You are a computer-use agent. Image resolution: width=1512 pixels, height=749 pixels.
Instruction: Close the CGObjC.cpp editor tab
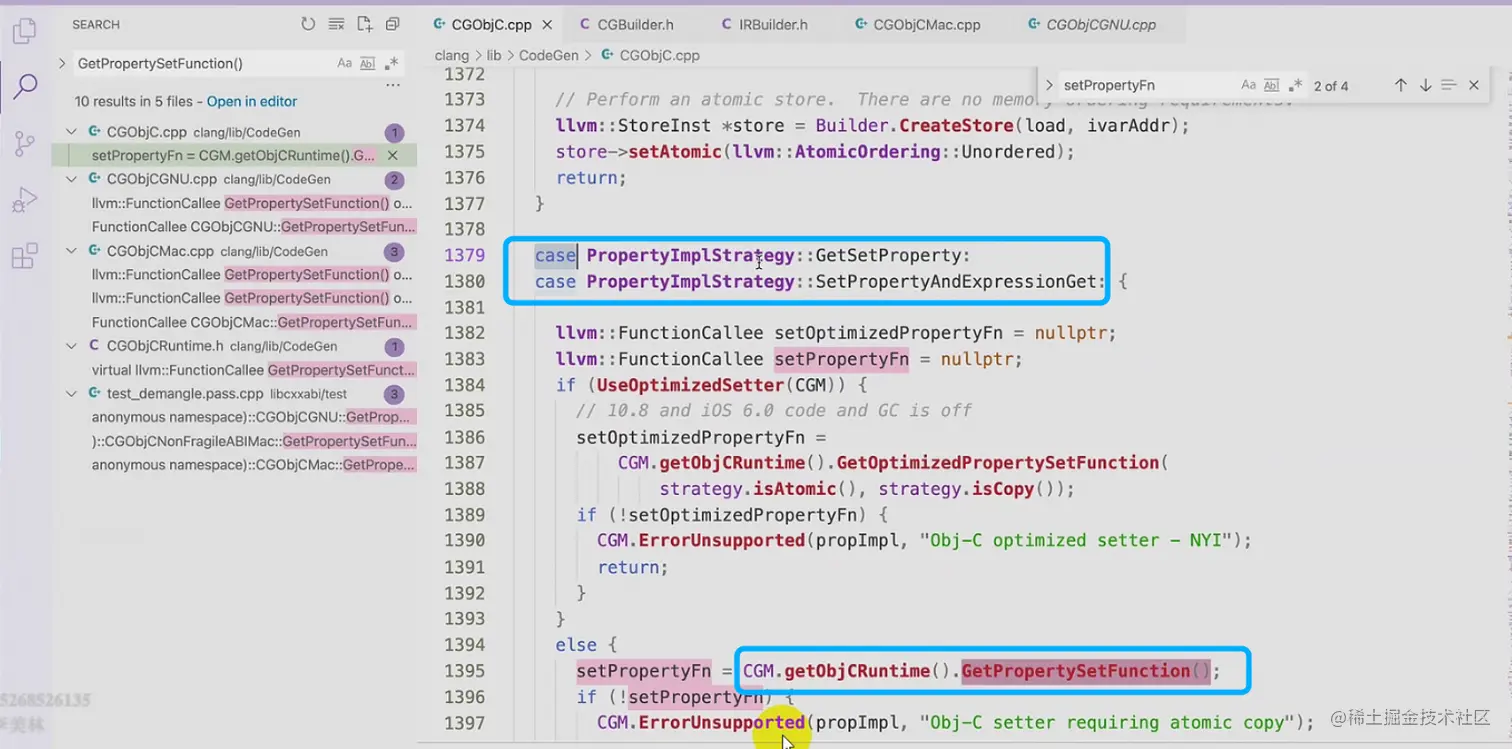pyautogui.click(x=547, y=25)
